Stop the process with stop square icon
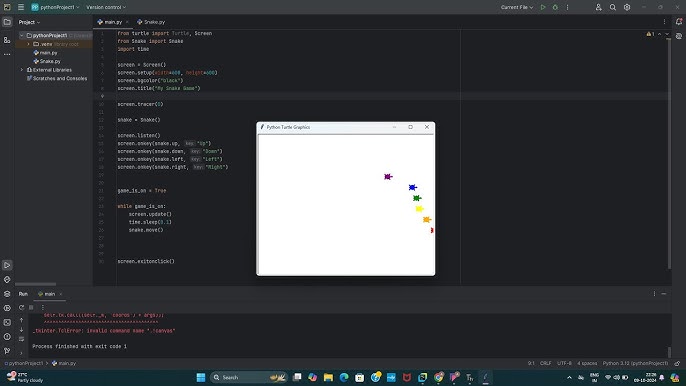 point(31,308)
